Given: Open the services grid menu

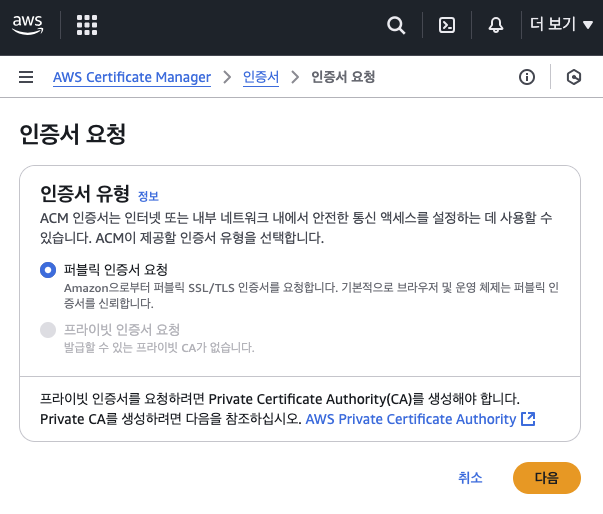Looking at the screenshot, I should (87, 25).
